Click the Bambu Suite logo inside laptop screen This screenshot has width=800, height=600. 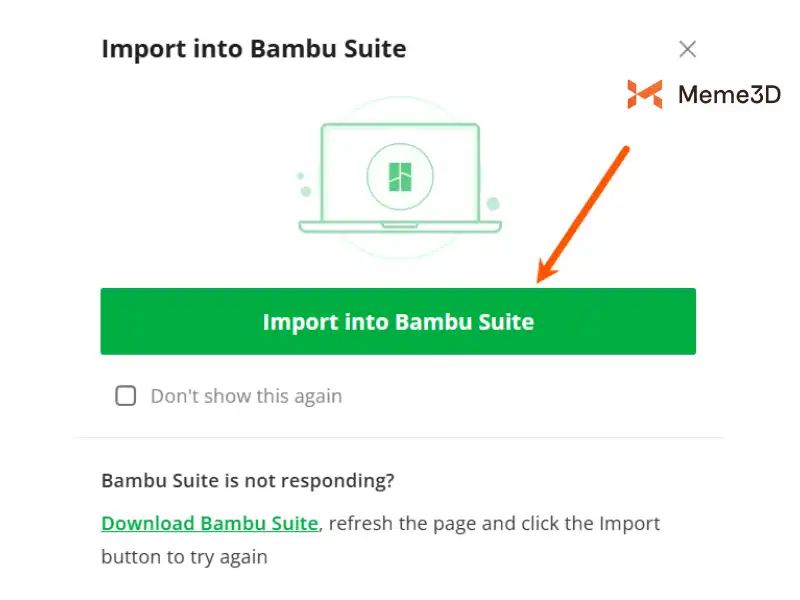coord(400,176)
